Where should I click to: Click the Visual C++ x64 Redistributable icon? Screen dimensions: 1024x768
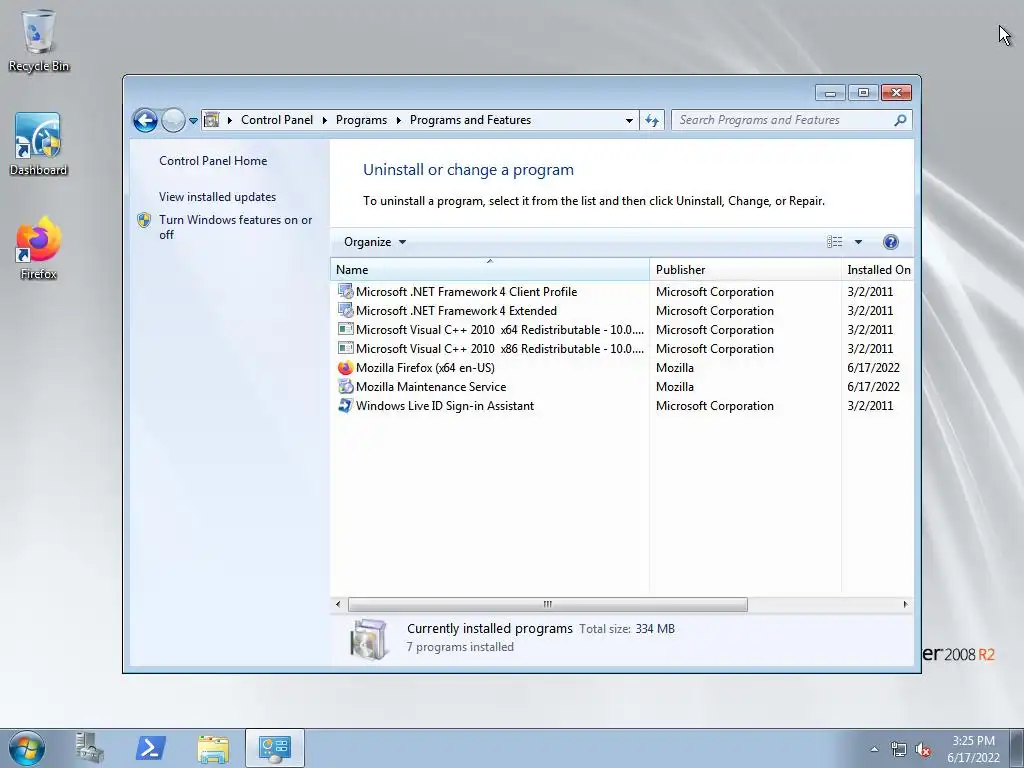coord(345,329)
